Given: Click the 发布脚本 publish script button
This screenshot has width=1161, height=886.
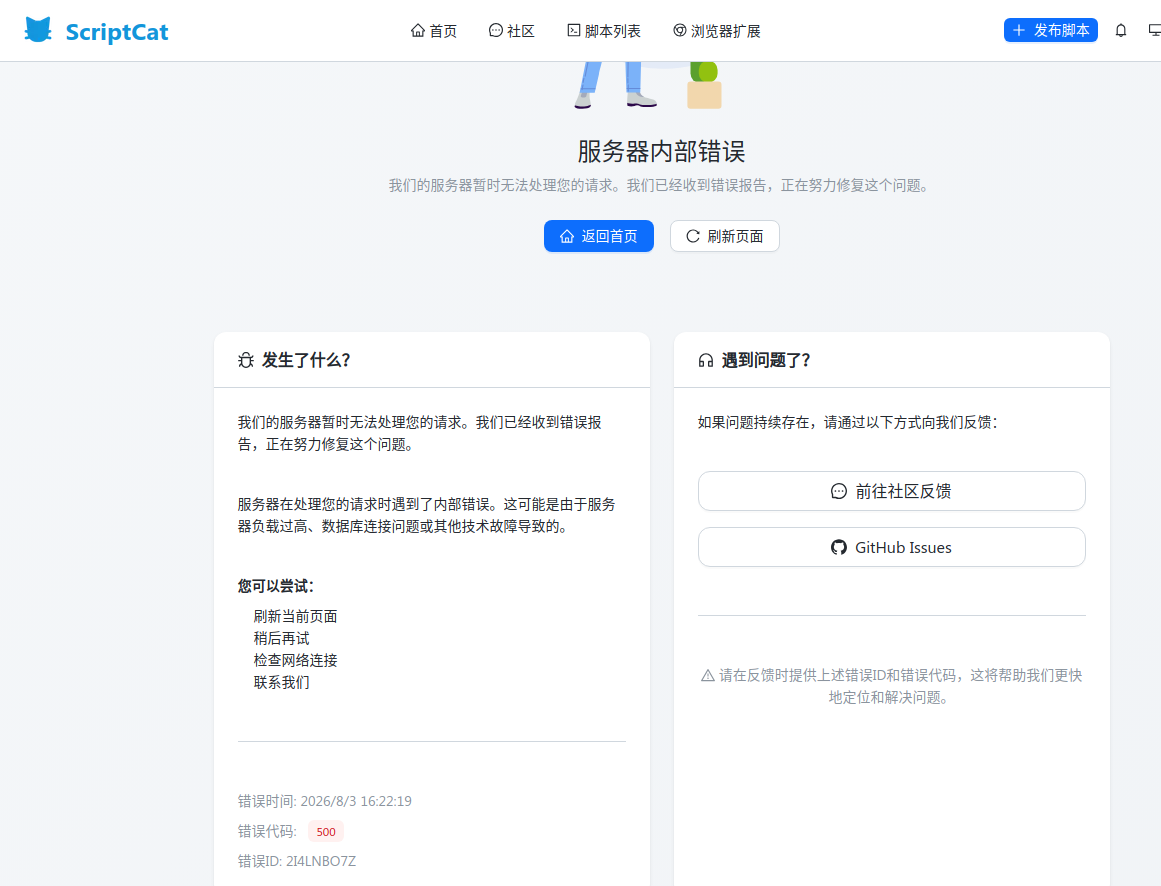Looking at the screenshot, I should pyautogui.click(x=1051, y=30).
